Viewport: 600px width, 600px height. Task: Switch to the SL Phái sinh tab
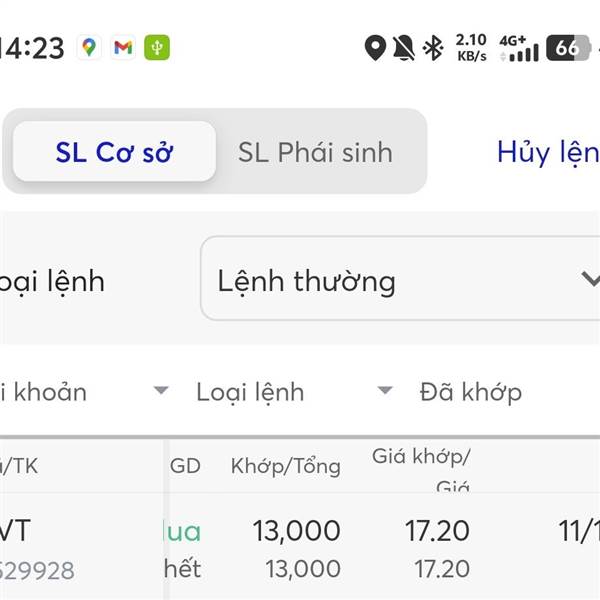(x=315, y=152)
